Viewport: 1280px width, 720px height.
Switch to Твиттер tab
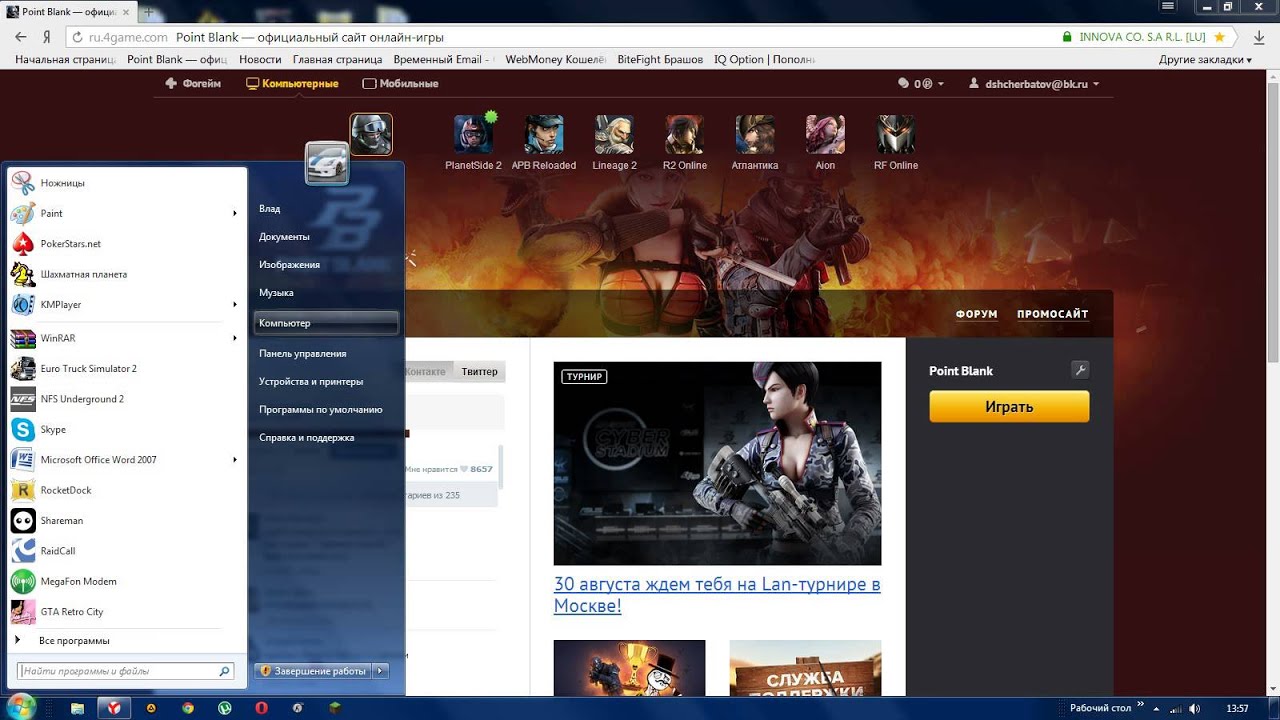[x=479, y=371]
